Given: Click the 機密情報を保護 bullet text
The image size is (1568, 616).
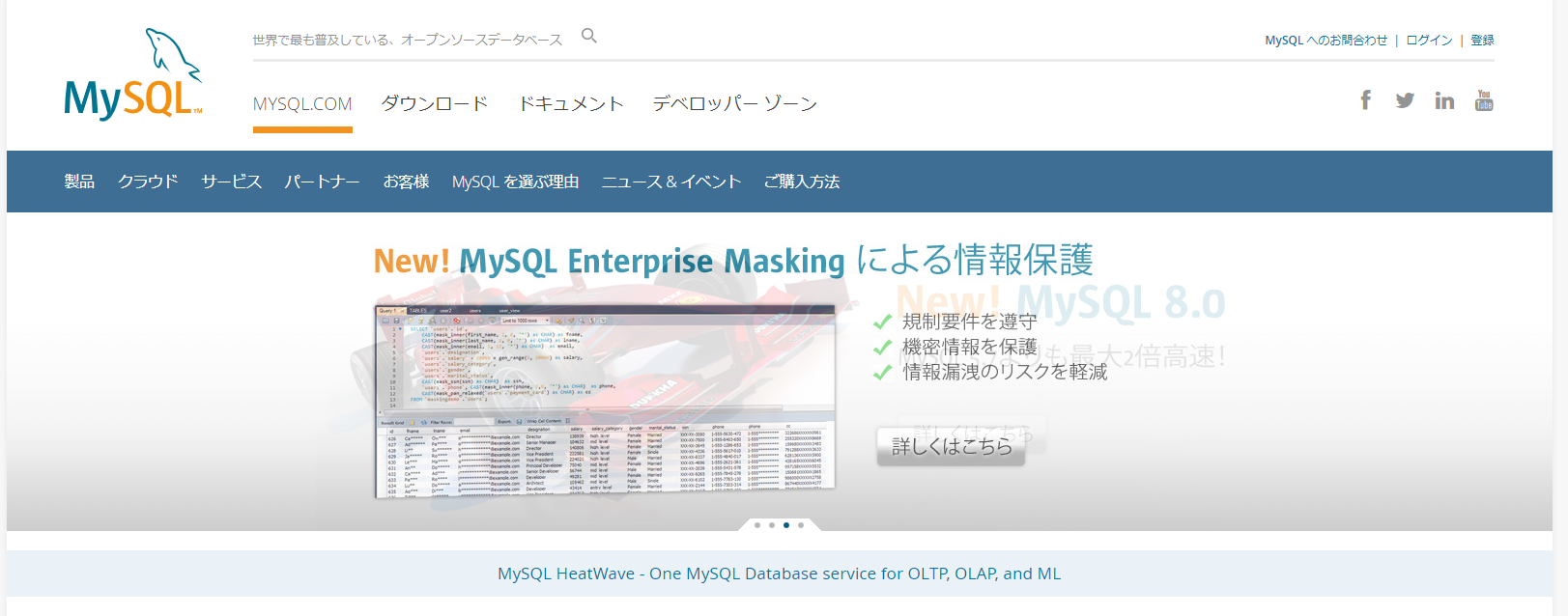Looking at the screenshot, I should click(x=969, y=347).
